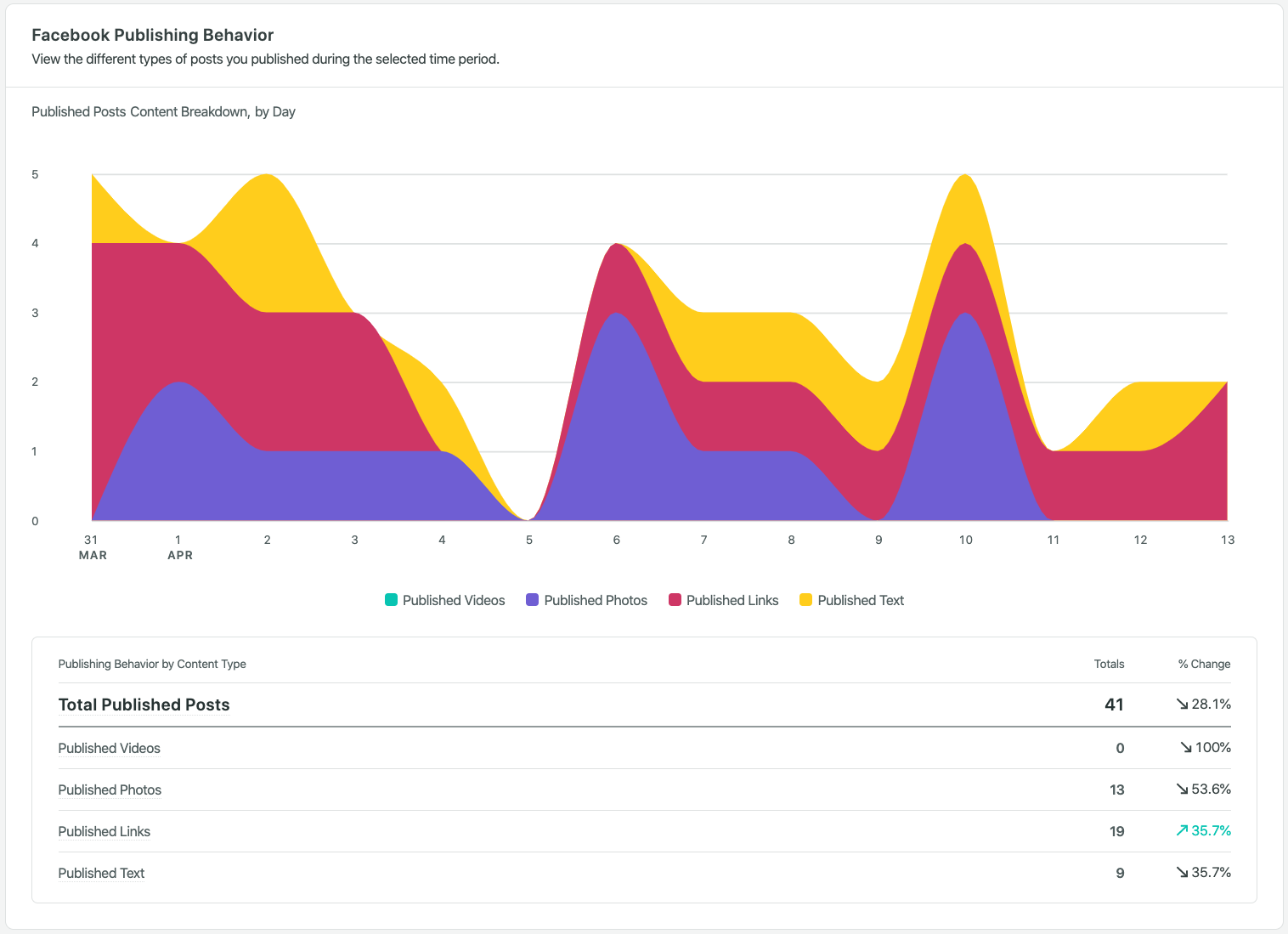Click the Published Links red legend swatch
This screenshot has width=1288, height=934.
(675, 600)
